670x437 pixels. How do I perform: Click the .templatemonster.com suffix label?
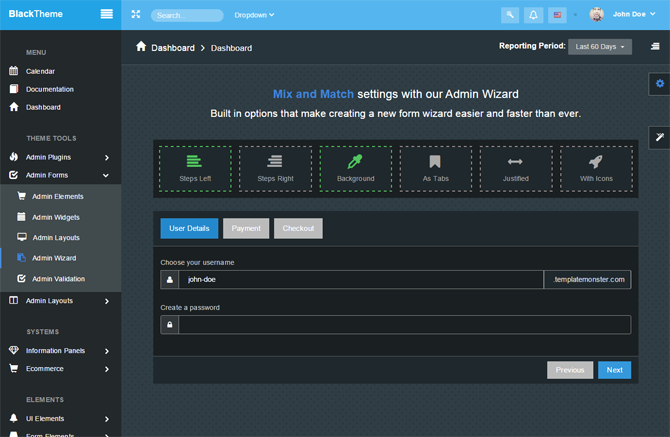point(588,280)
